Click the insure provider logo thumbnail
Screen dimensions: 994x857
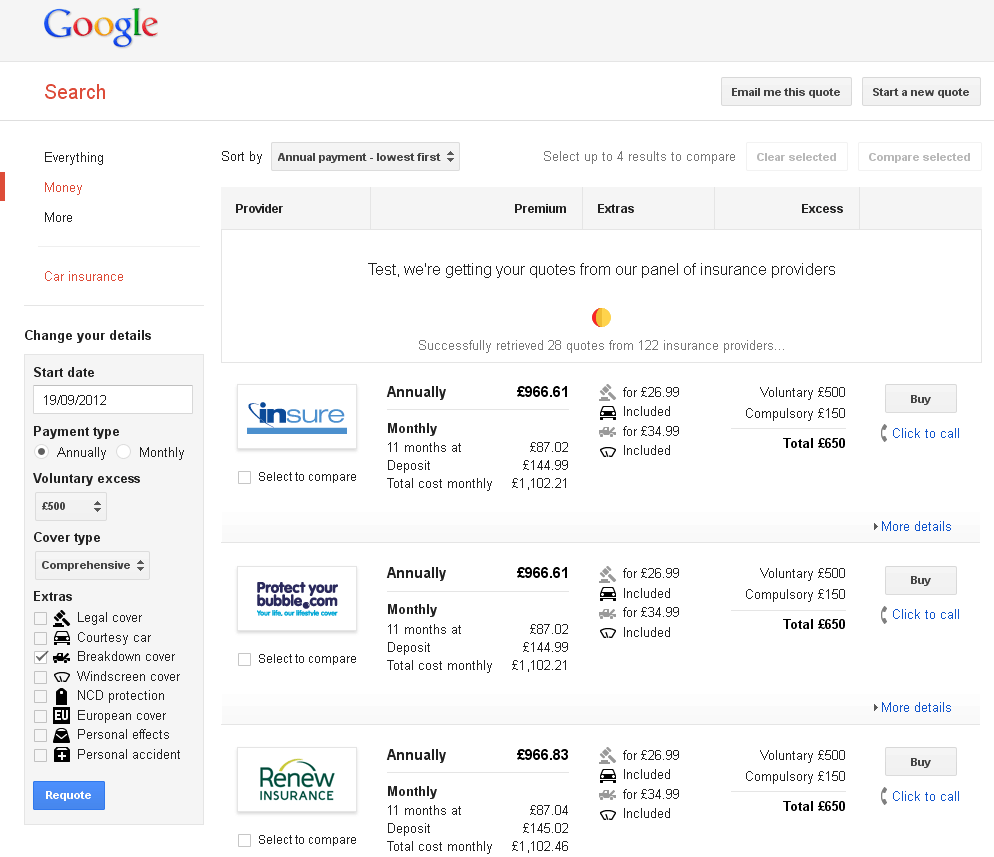(297, 416)
